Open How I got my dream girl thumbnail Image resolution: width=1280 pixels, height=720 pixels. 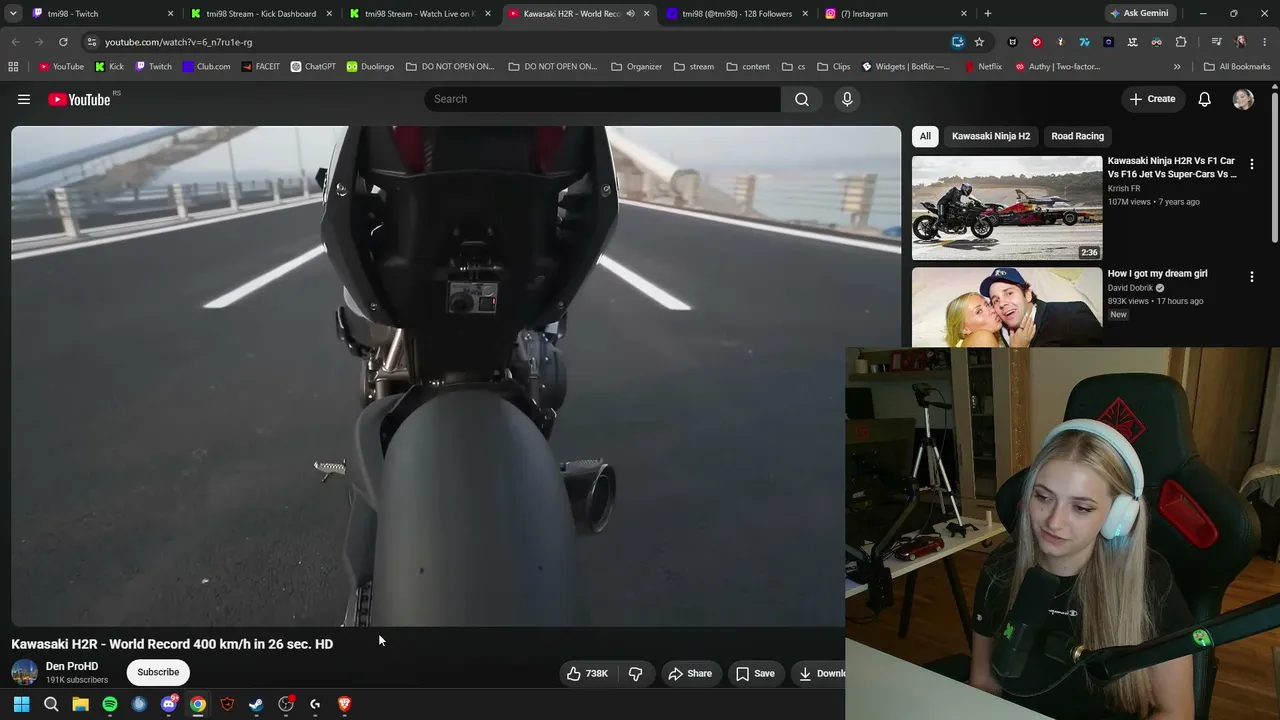point(1007,307)
